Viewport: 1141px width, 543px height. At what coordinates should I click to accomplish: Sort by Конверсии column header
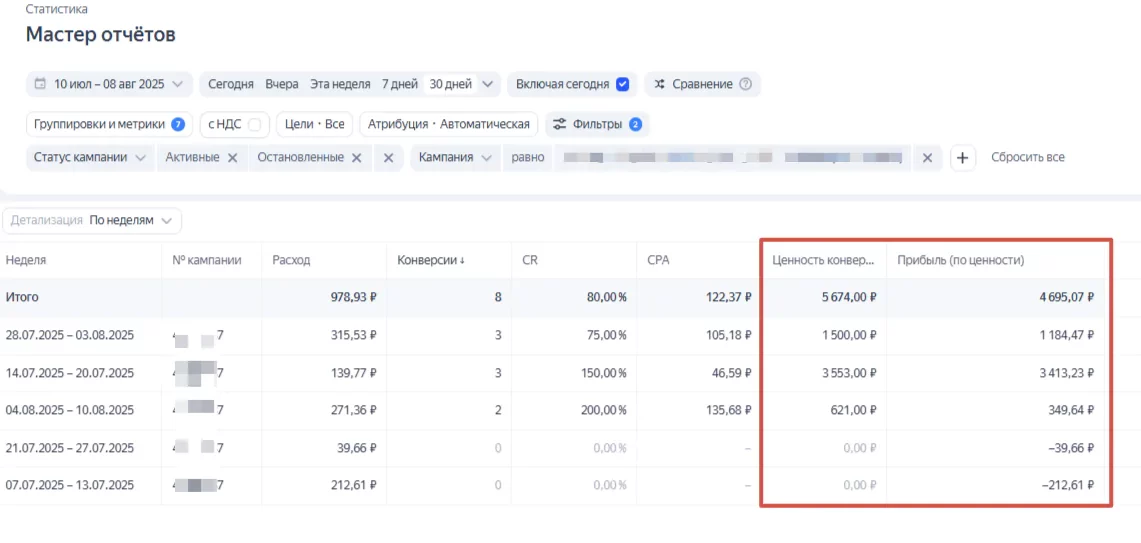click(431, 260)
